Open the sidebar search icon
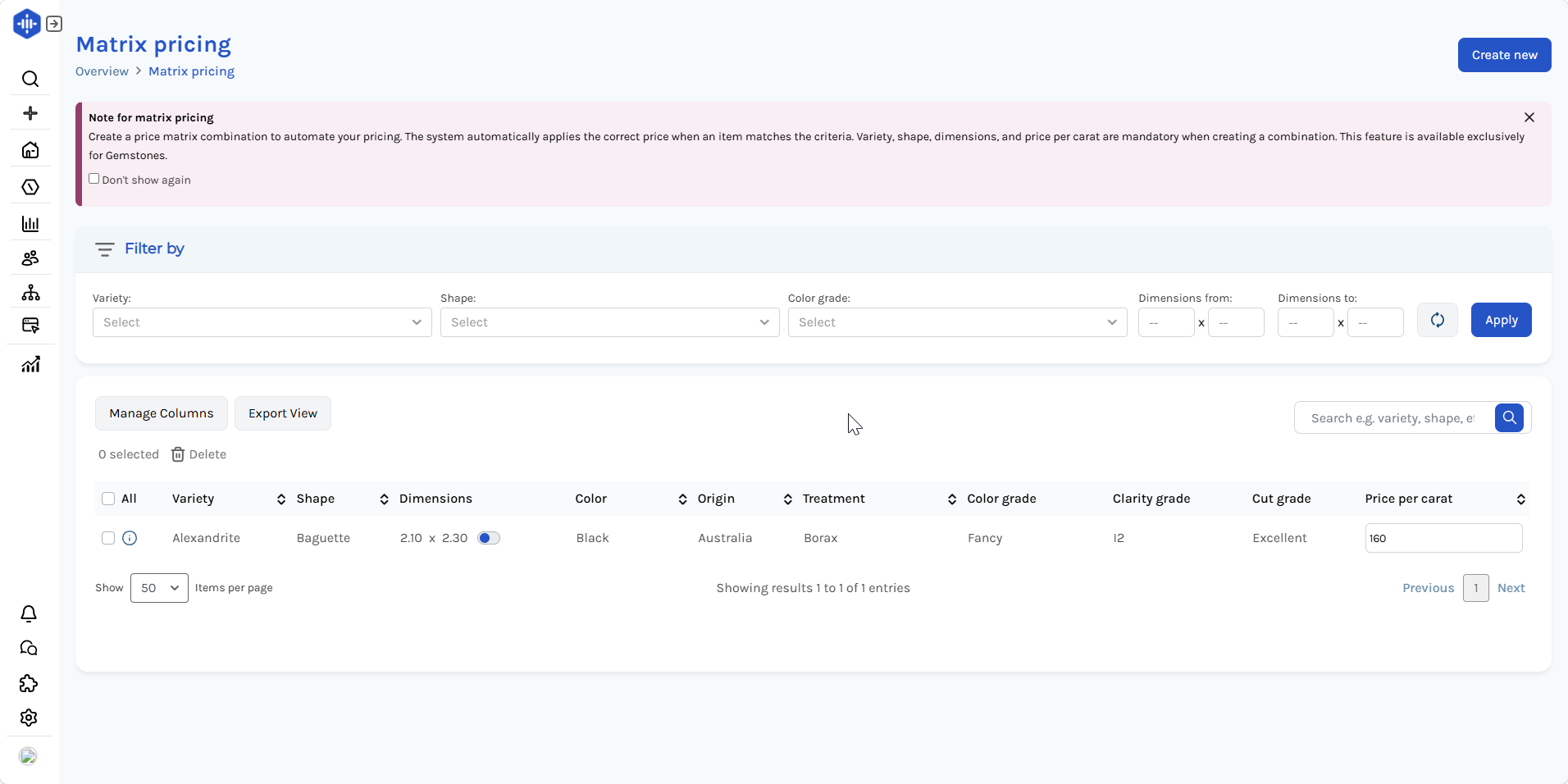Image resolution: width=1568 pixels, height=784 pixels. click(x=30, y=79)
